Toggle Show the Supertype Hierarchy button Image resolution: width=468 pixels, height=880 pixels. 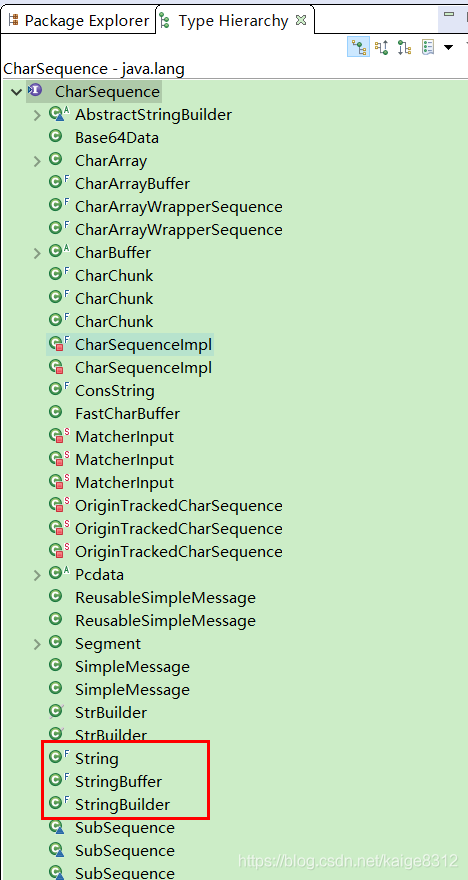tap(382, 48)
